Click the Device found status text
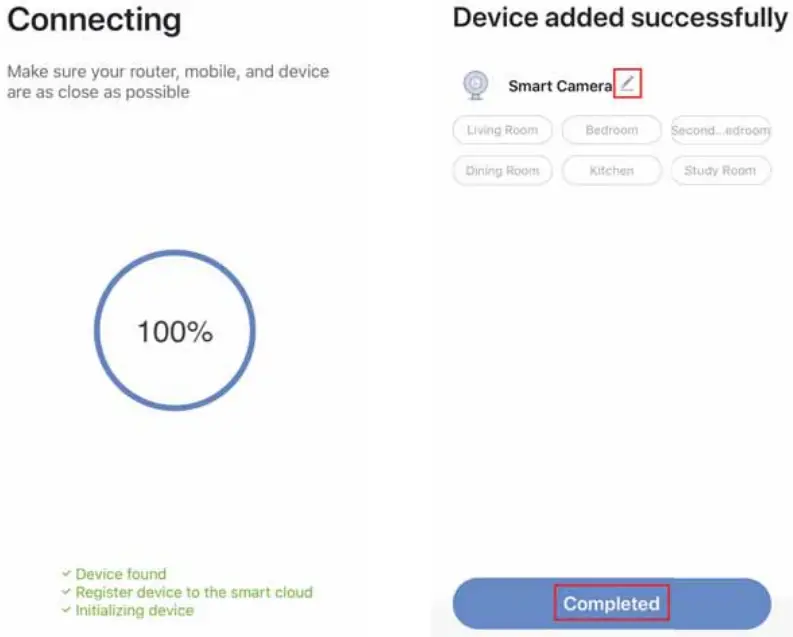The height and width of the screenshot is (637, 793). point(121,574)
